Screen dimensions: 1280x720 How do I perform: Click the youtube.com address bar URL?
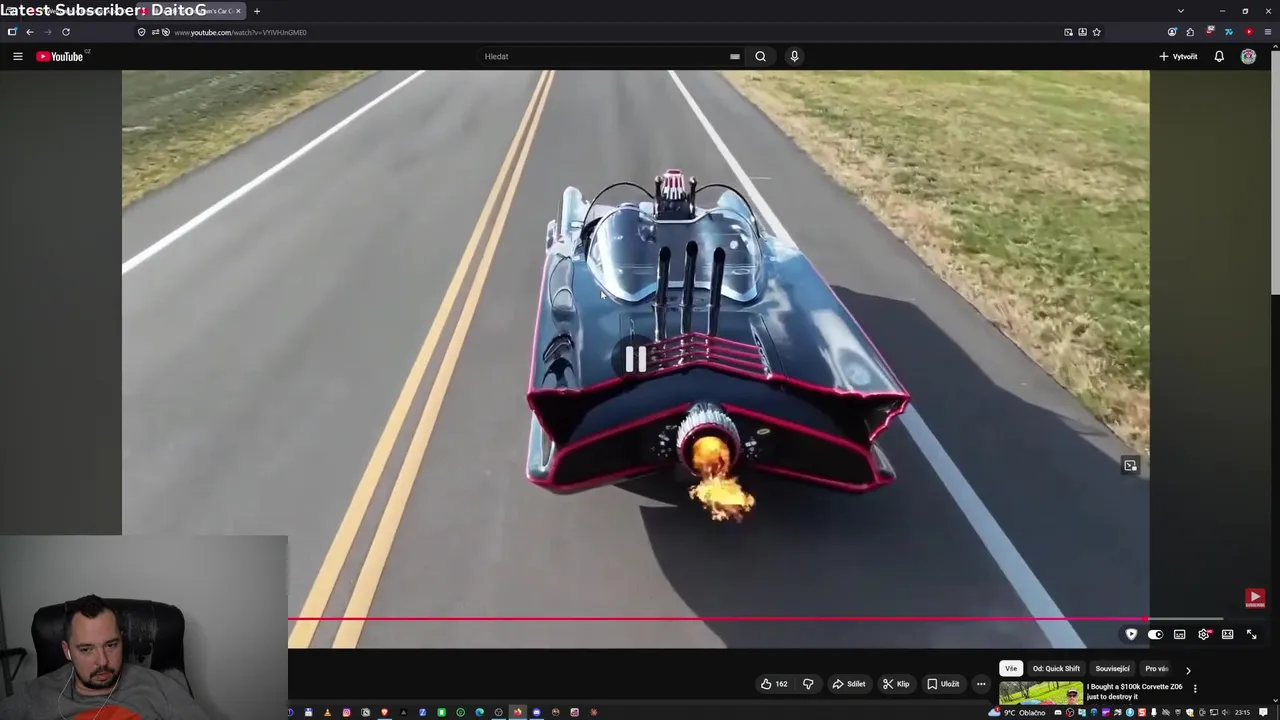click(240, 32)
